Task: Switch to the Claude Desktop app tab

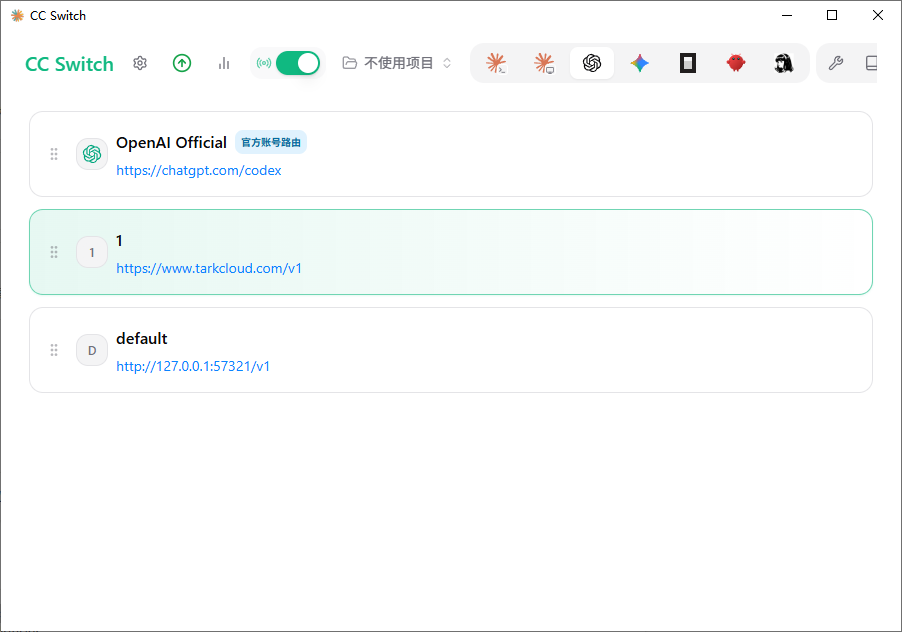Action: 544,63
